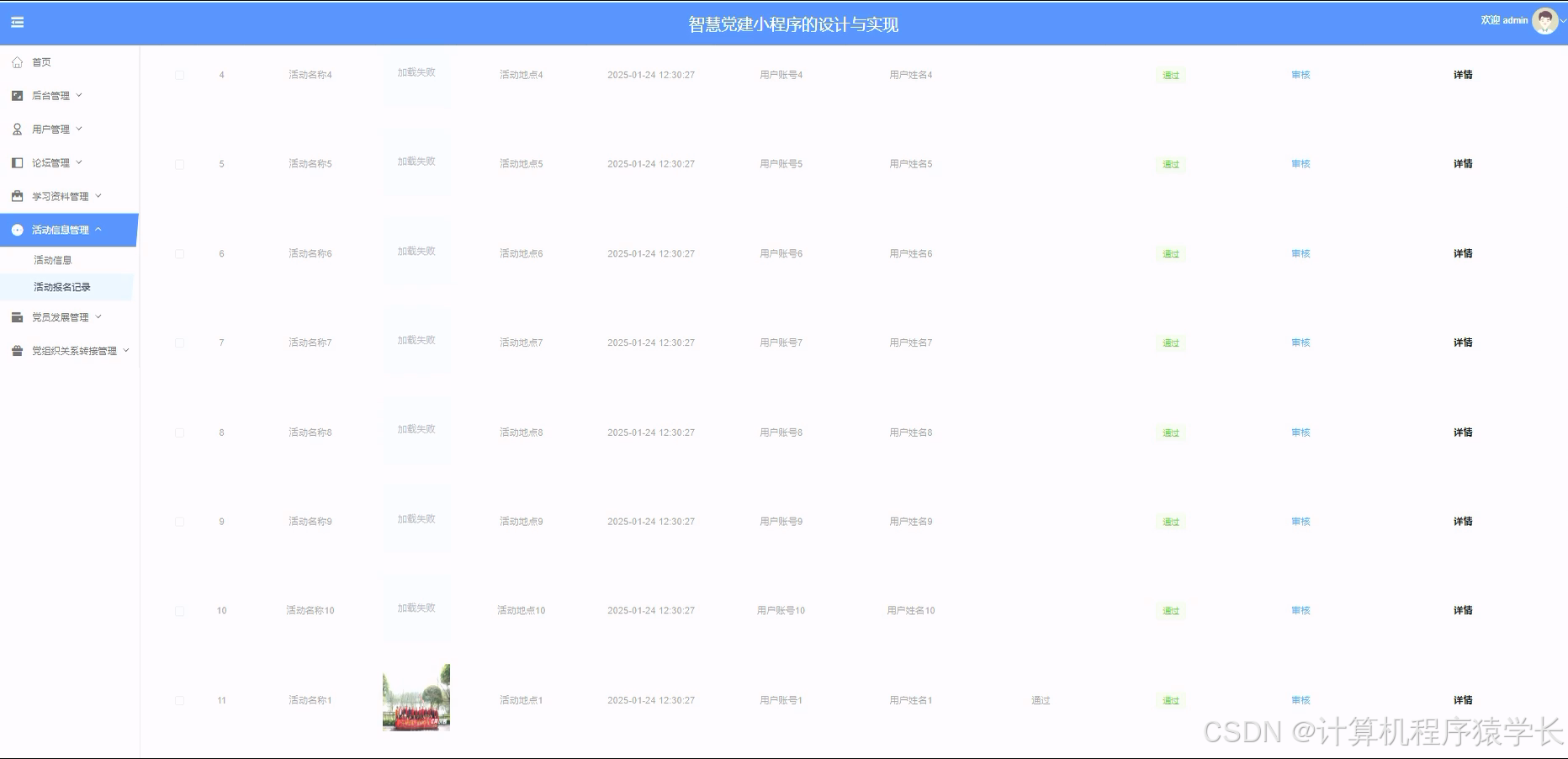1568x759 pixels.
Task: Check the checkbox for row 9
Action: tap(179, 522)
